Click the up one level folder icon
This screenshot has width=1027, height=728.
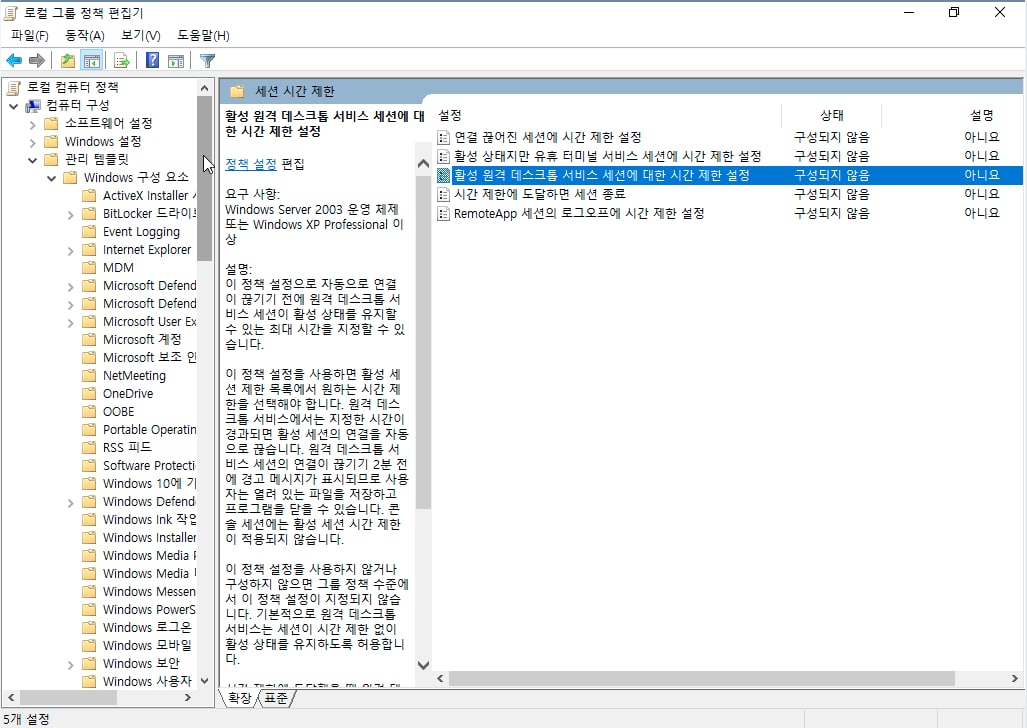pos(66,60)
